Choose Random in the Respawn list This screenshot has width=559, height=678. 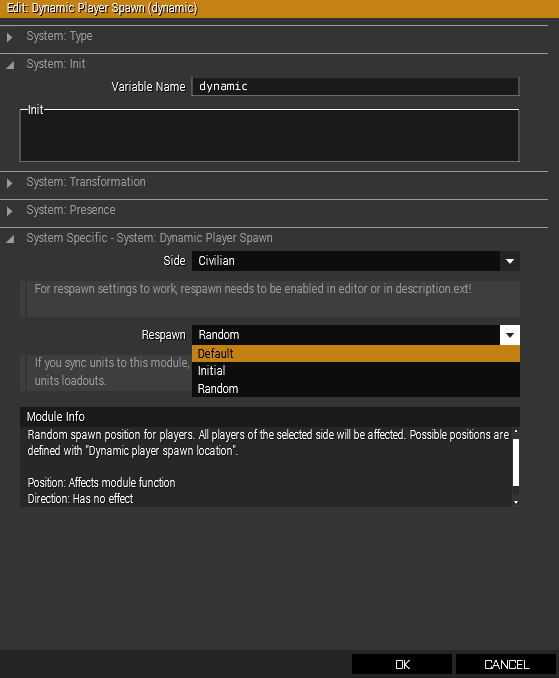[x=356, y=388]
